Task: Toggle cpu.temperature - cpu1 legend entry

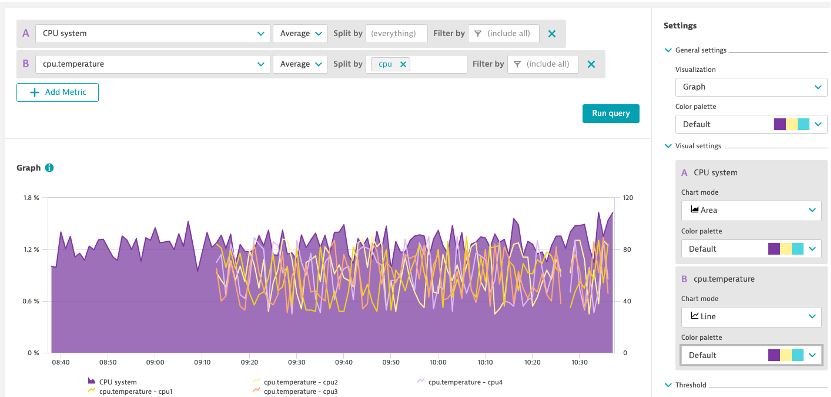Action: click(x=130, y=391)
